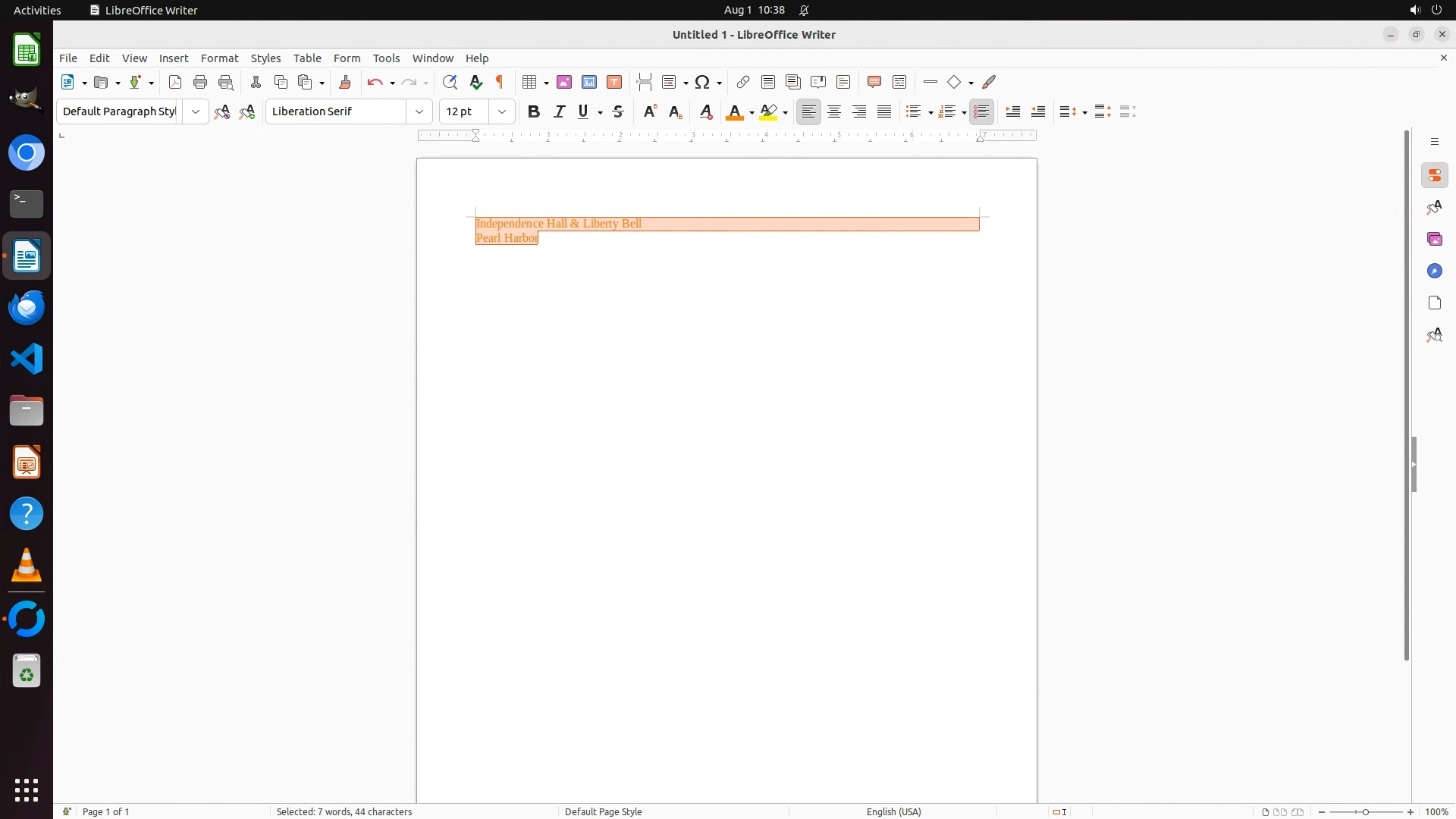Image resolution: width=1456 pixels, height=819 pixels.
Task: Toggle Bold formatting on selected text
Action: [x=534, y=111]
